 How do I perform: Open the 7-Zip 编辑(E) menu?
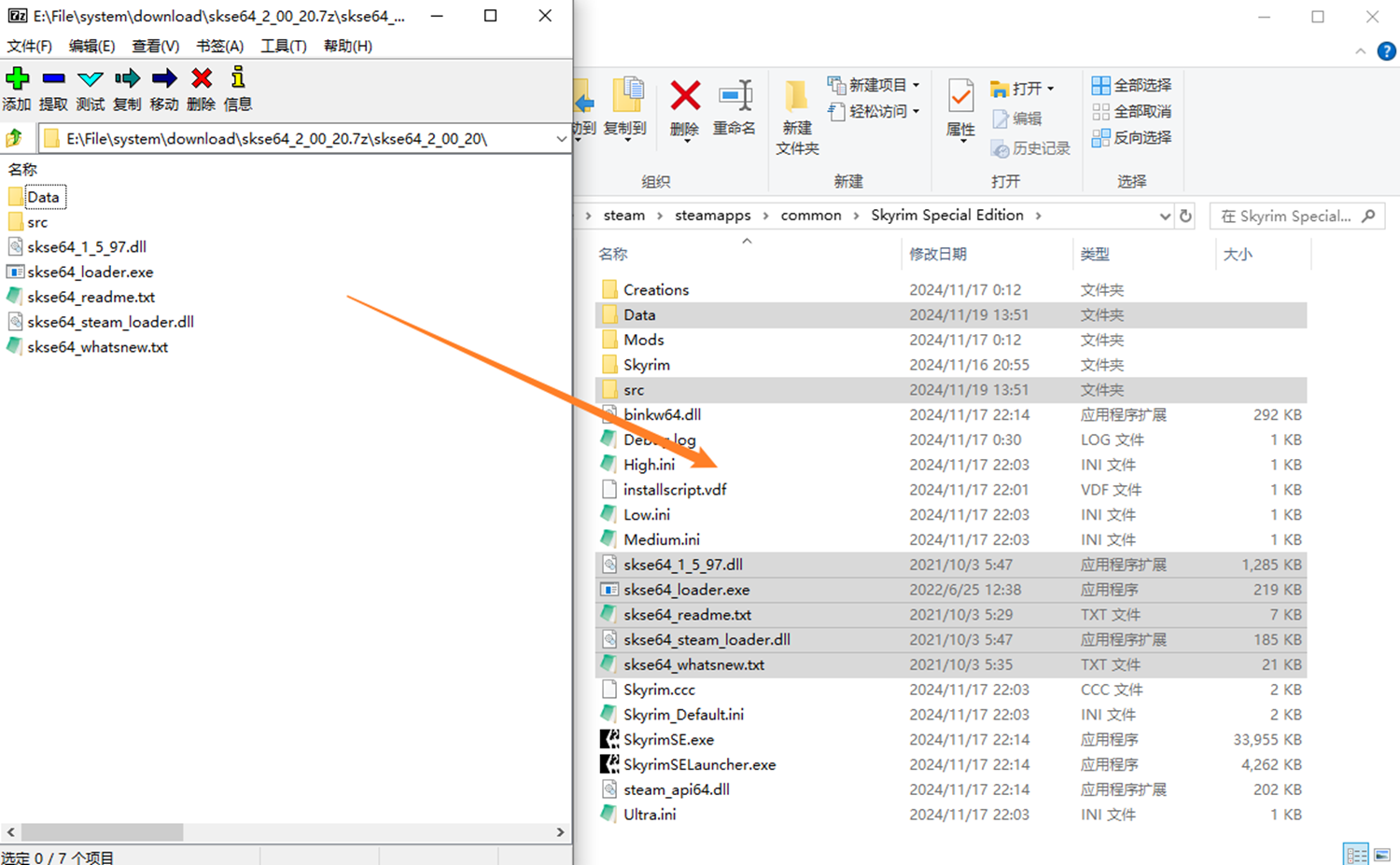pos(91,46)
